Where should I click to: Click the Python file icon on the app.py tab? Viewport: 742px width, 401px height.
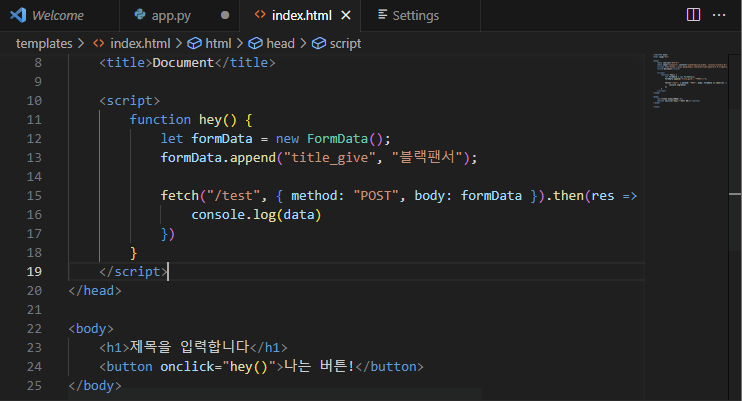[140, 15]
